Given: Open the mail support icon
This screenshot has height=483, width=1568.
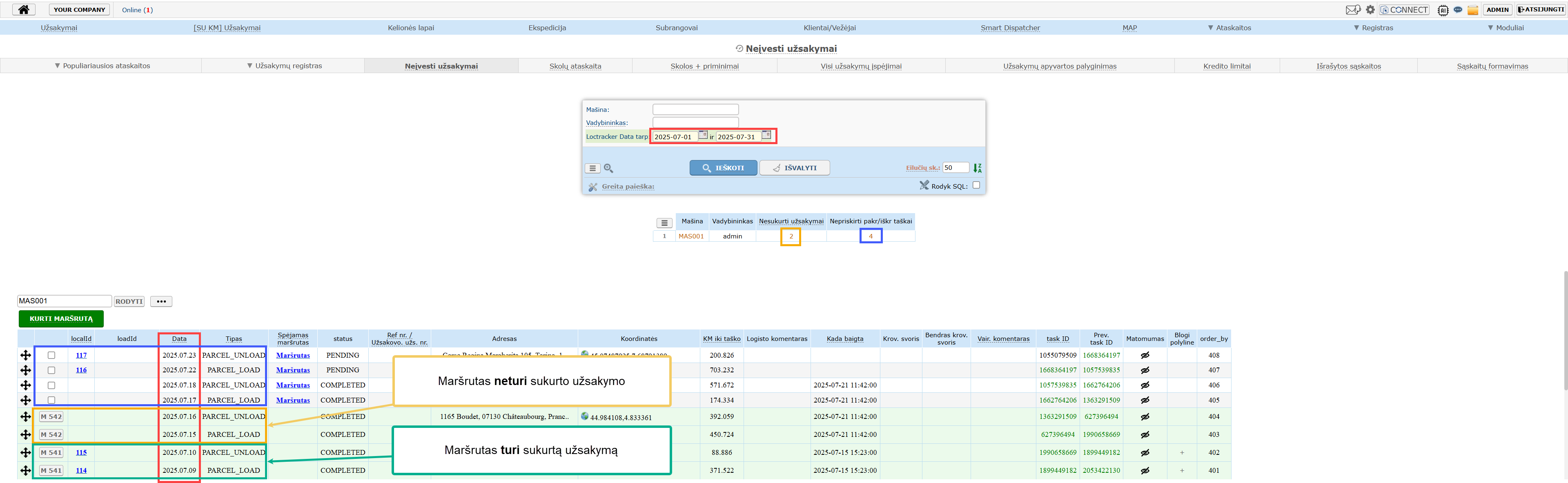Looking at the screenshot, I should pos(1352,10).
